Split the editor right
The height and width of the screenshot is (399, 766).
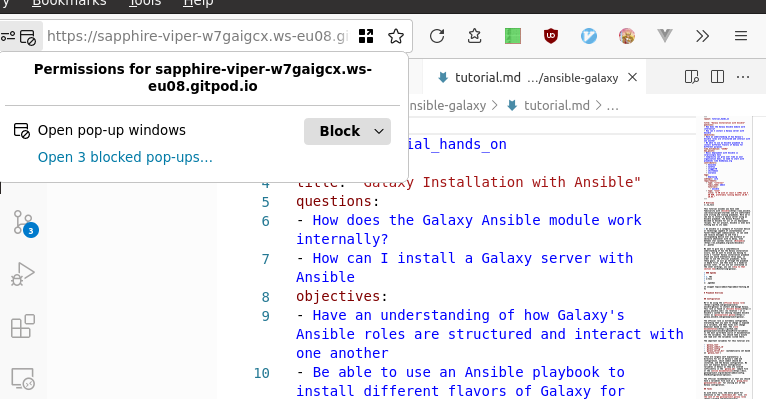pyautogui.click(x=717, y=77)
